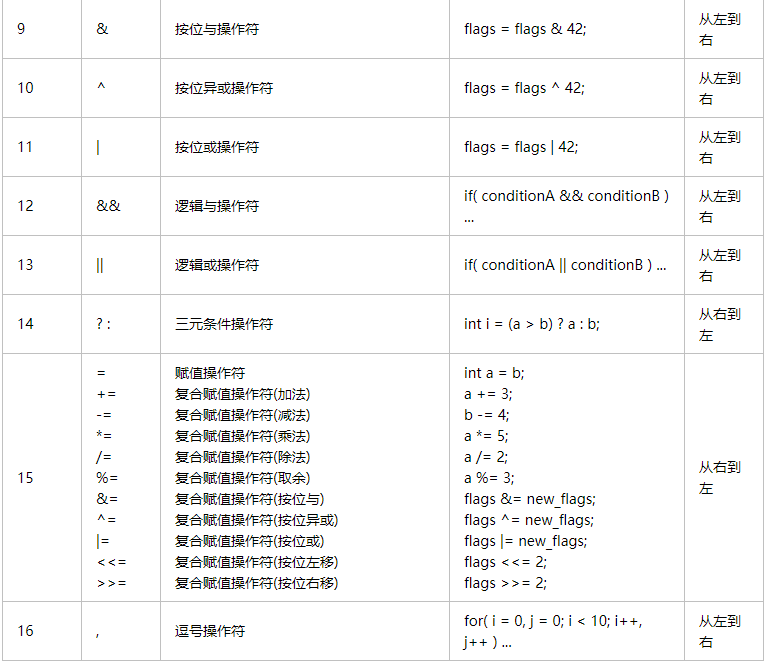Viewport: 766px width, 664px height.
Task: Click example flags = flags | 42;
Action: click(x=521, y=147)
